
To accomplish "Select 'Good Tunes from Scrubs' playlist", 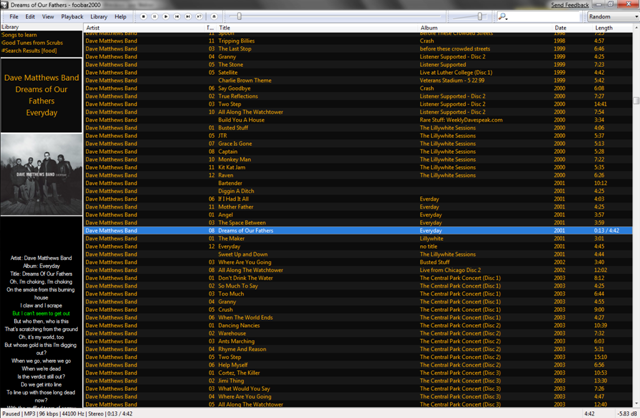I will pyautogui.click(x=32, y=43).
